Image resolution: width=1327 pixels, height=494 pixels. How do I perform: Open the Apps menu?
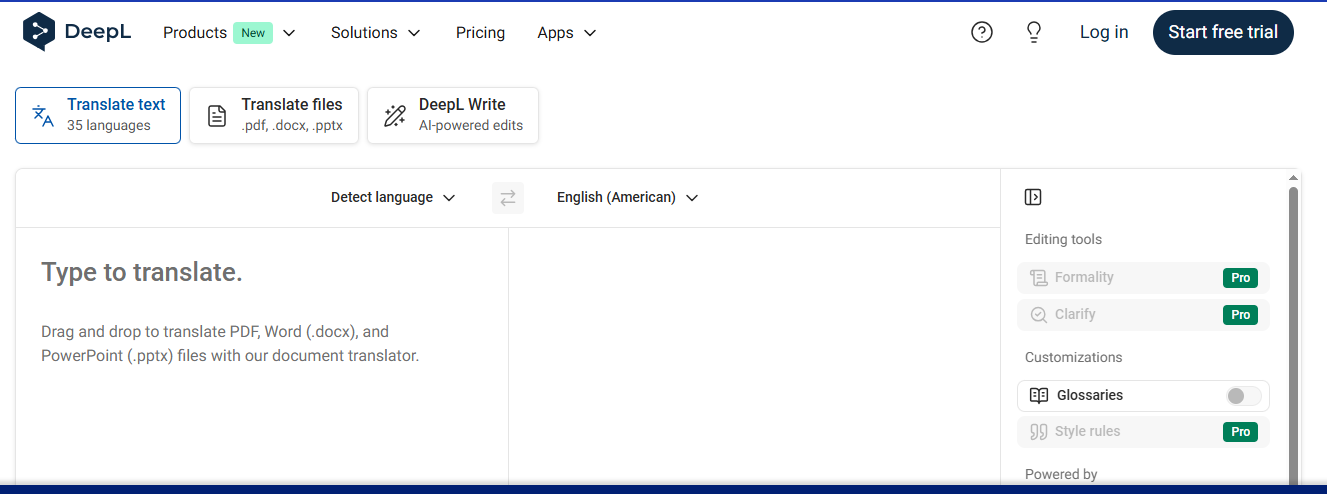pos(566,33)
